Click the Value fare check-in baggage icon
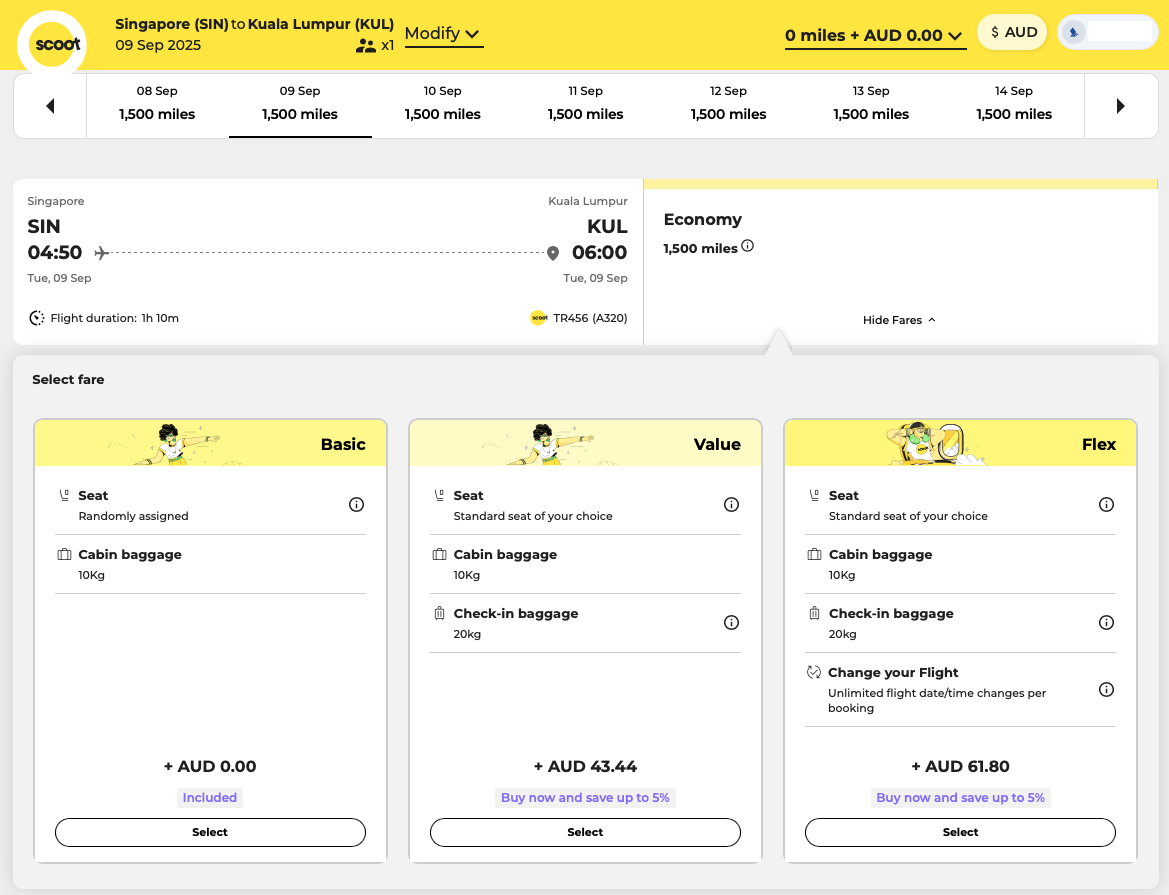Viewport: 1169px width, 895px height. 440,613
